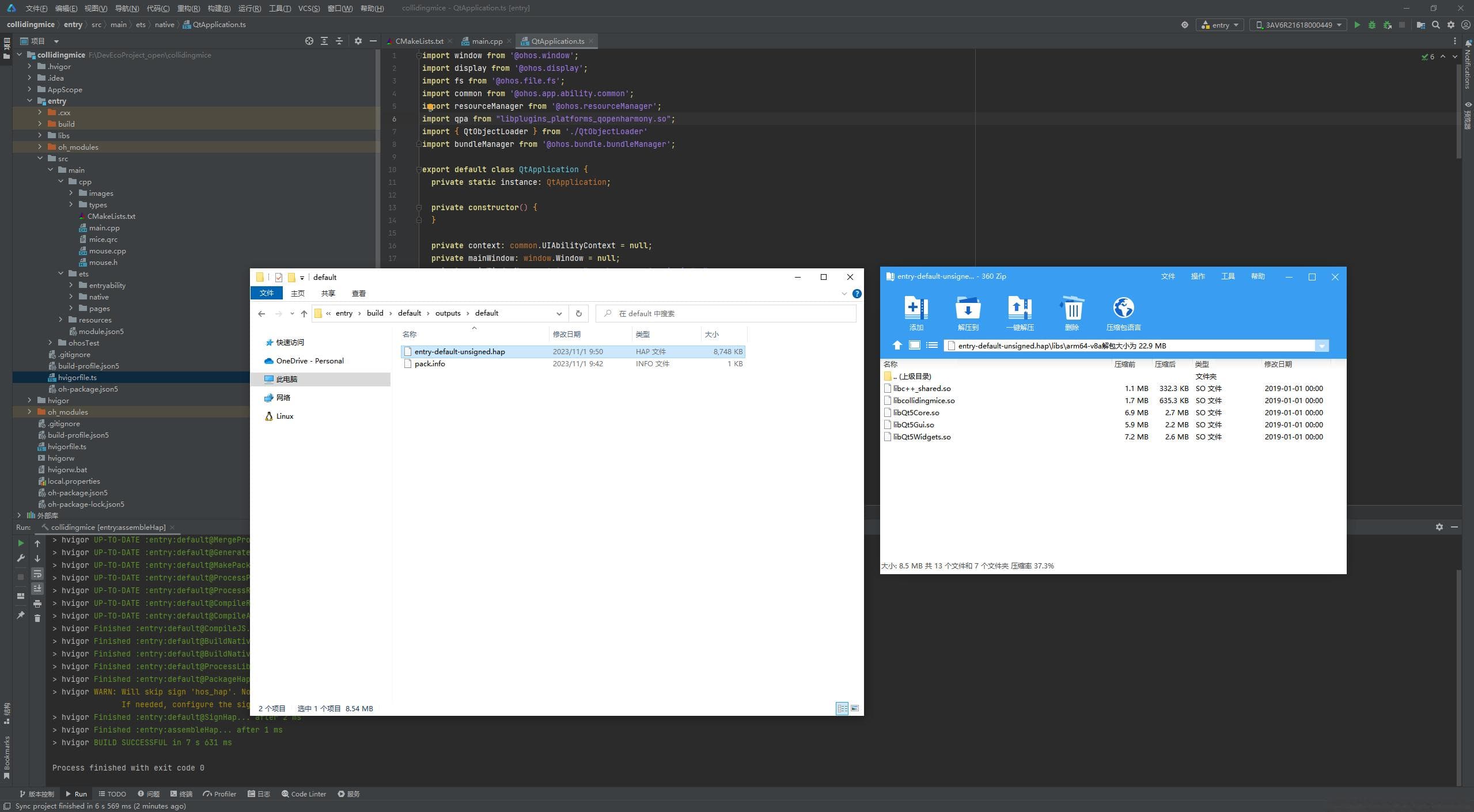The width and height of the screenshot is (1474, 812).
Task: Jump down the stack trace arrow in Run panel
Action: click(37, 558)
